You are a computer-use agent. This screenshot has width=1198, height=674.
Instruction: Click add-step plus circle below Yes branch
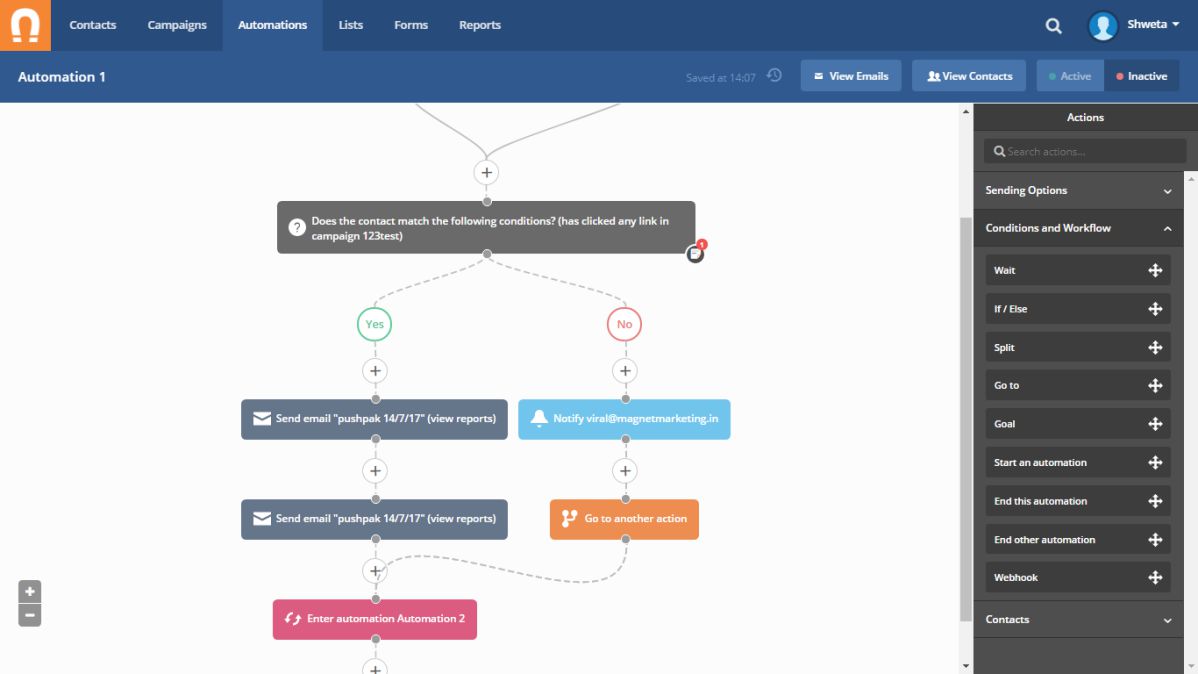point(375,371)
